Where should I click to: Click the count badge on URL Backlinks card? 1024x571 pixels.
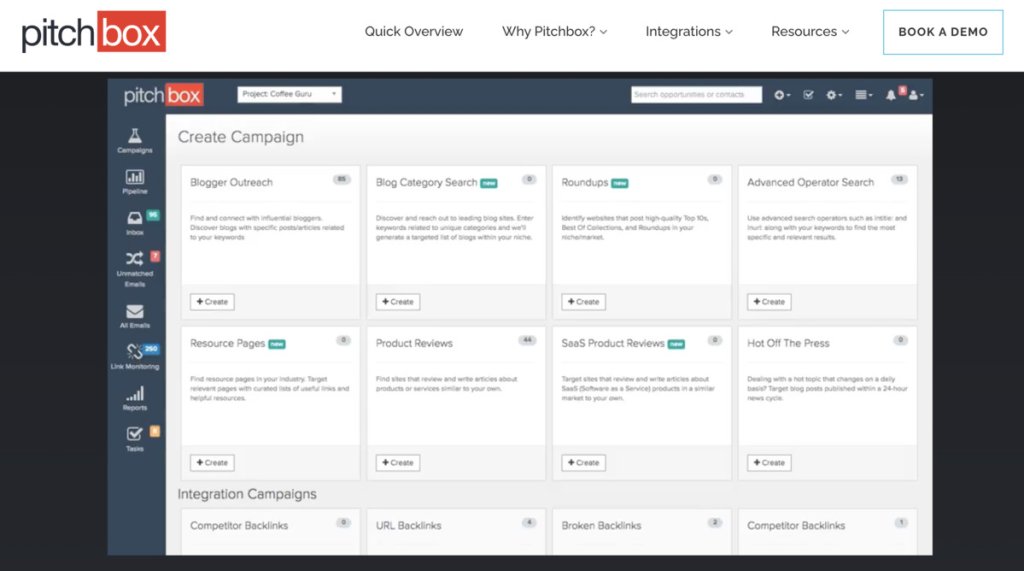pos(529,522)
